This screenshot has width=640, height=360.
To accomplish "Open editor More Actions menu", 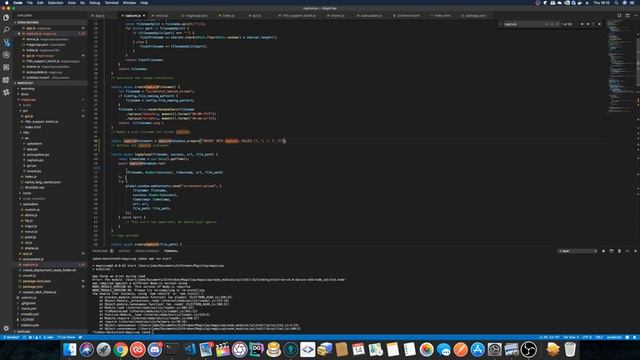I will 635,16.
